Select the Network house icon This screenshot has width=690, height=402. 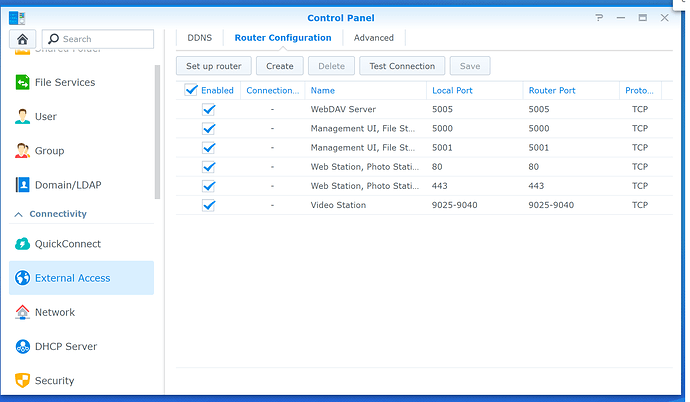click(22, 312)
